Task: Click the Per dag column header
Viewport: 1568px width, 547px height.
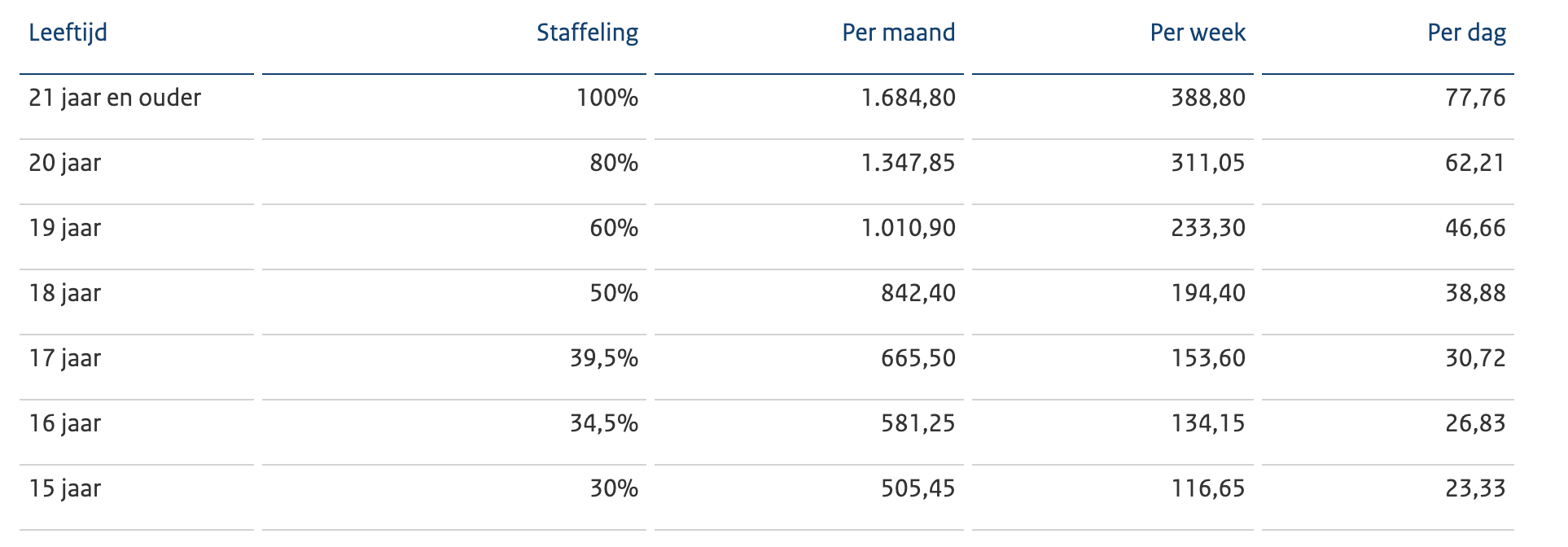Action: point(1466,33)
